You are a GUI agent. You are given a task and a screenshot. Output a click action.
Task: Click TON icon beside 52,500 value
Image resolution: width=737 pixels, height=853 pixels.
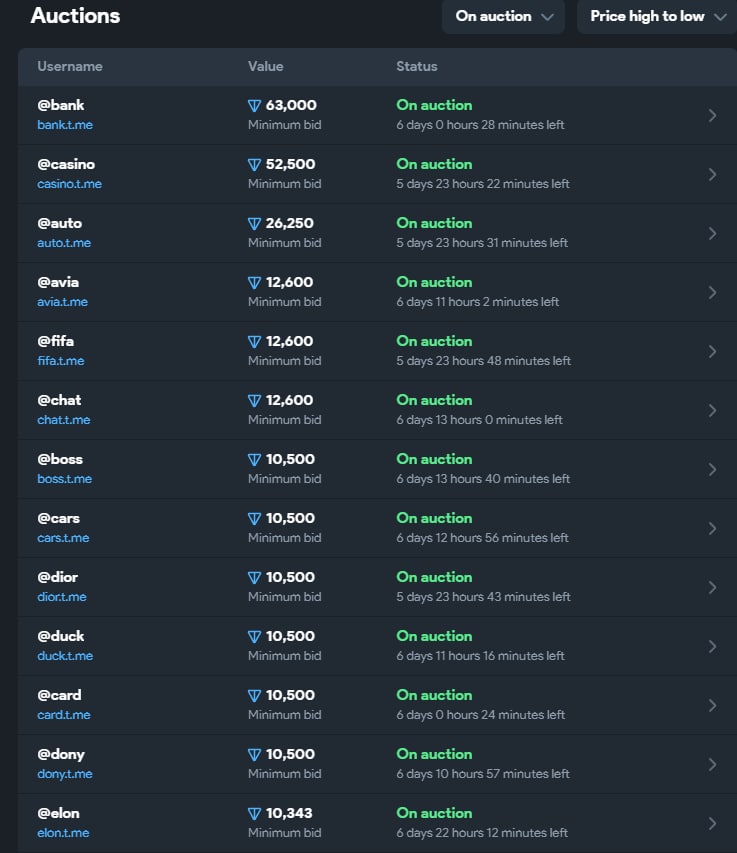pos(254,164)
